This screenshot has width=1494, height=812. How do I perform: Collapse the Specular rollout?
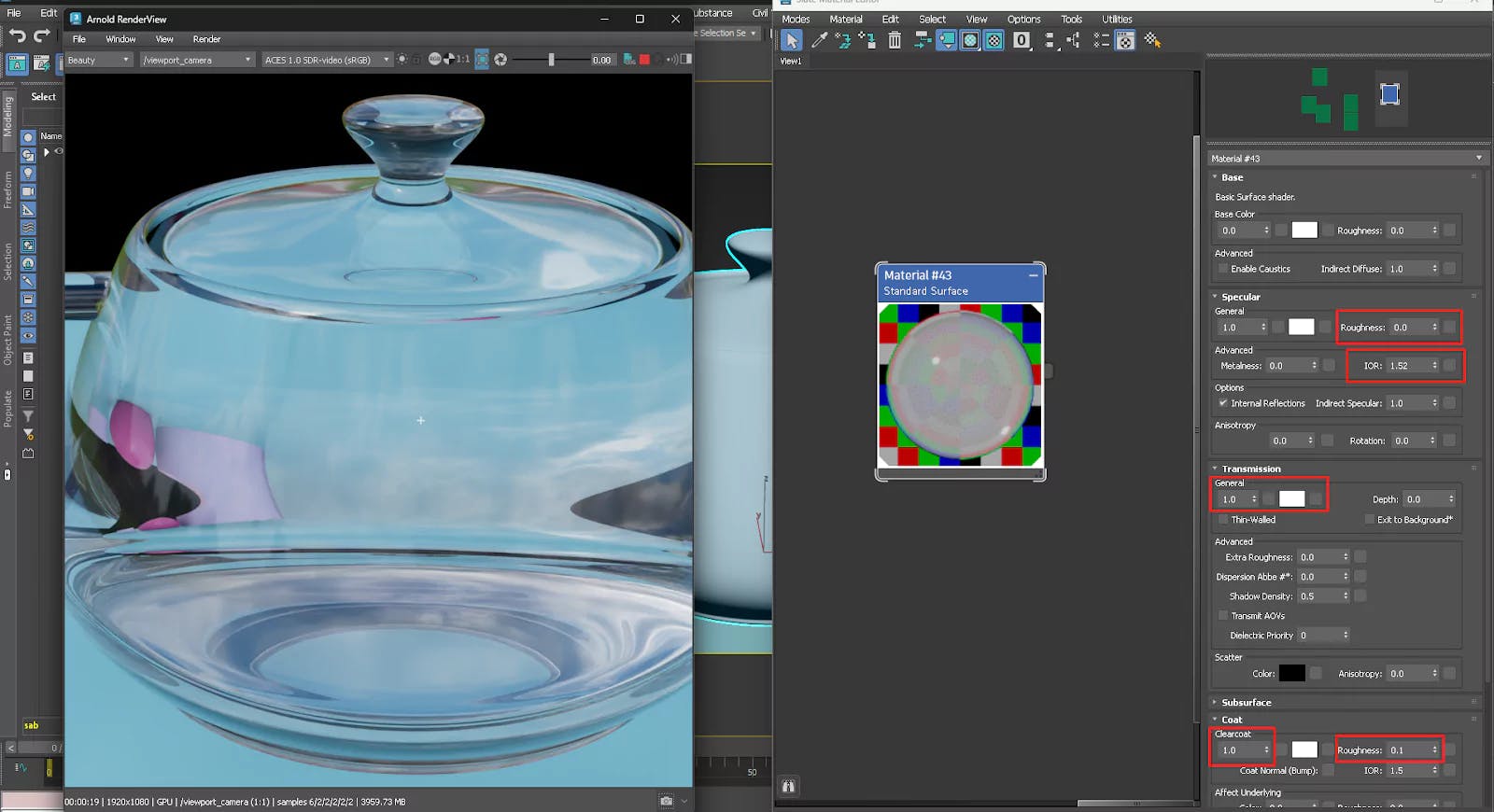coord(1215,297)
